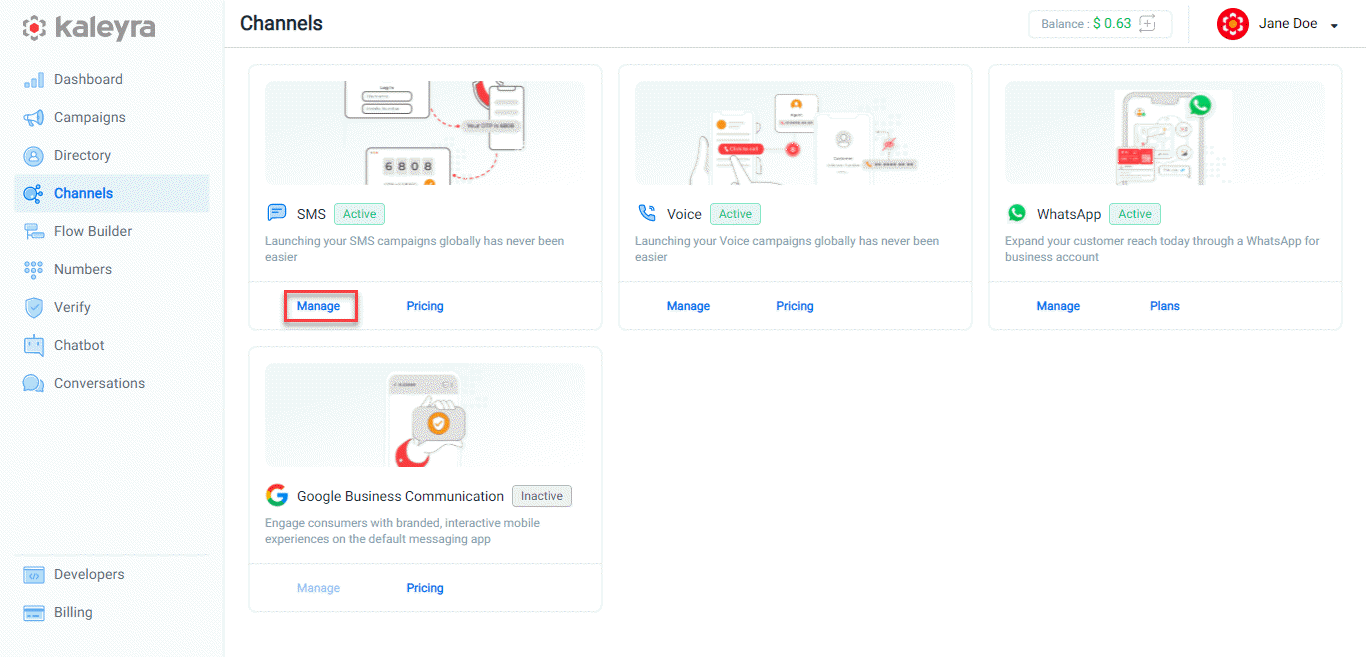Screen dimensions: 1366x657
Task: Click the SMS channel title
Action: pos(311,214)
